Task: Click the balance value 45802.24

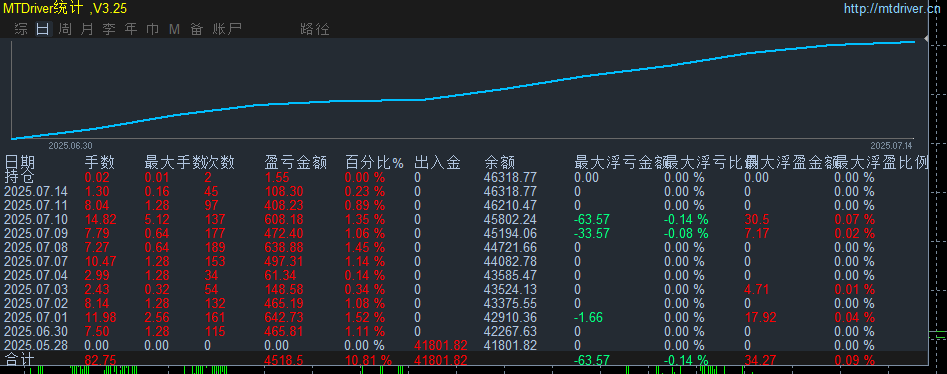Action: pos(510,219)
